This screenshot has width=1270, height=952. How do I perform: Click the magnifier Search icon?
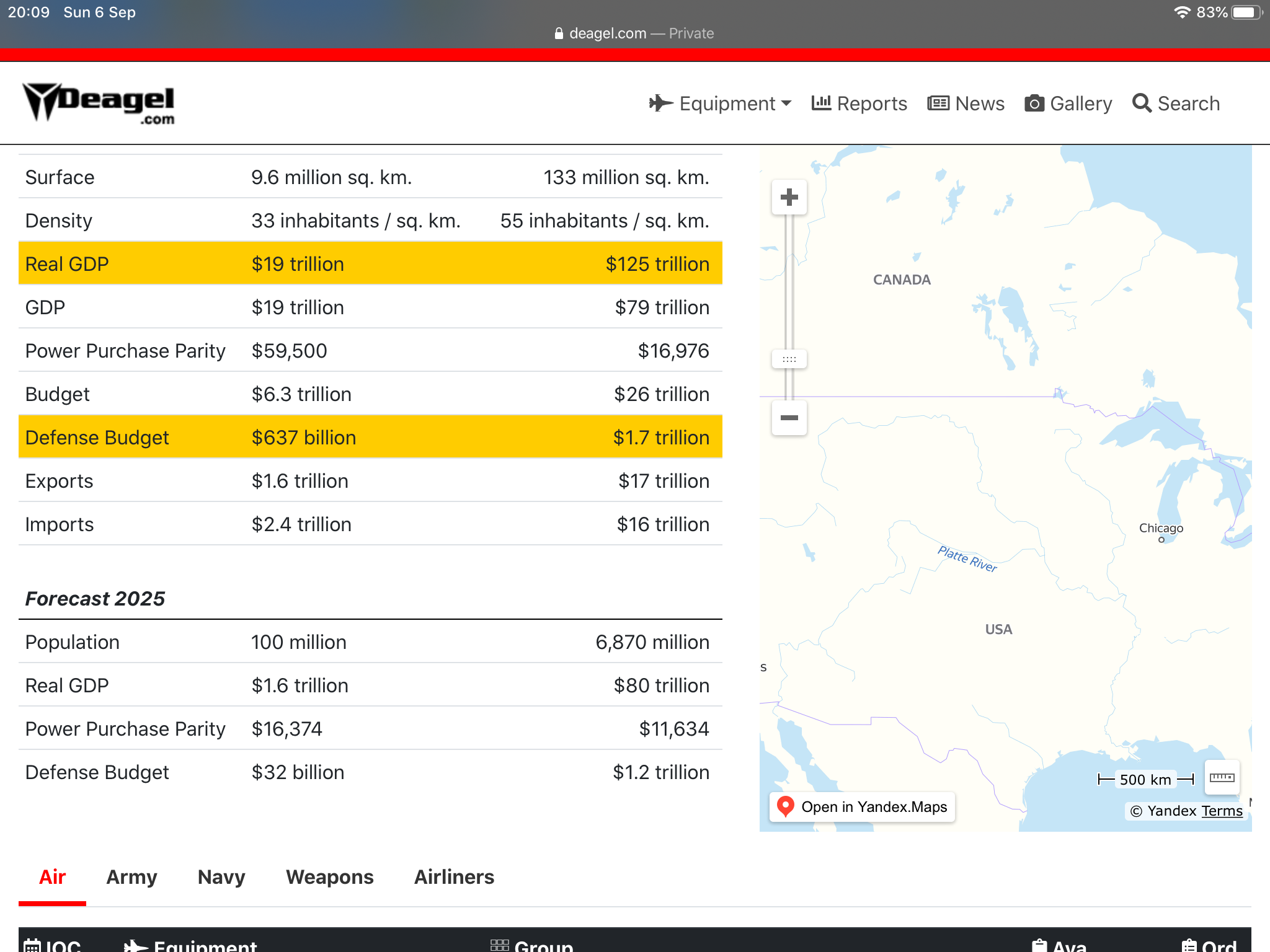click(1142, 103)
